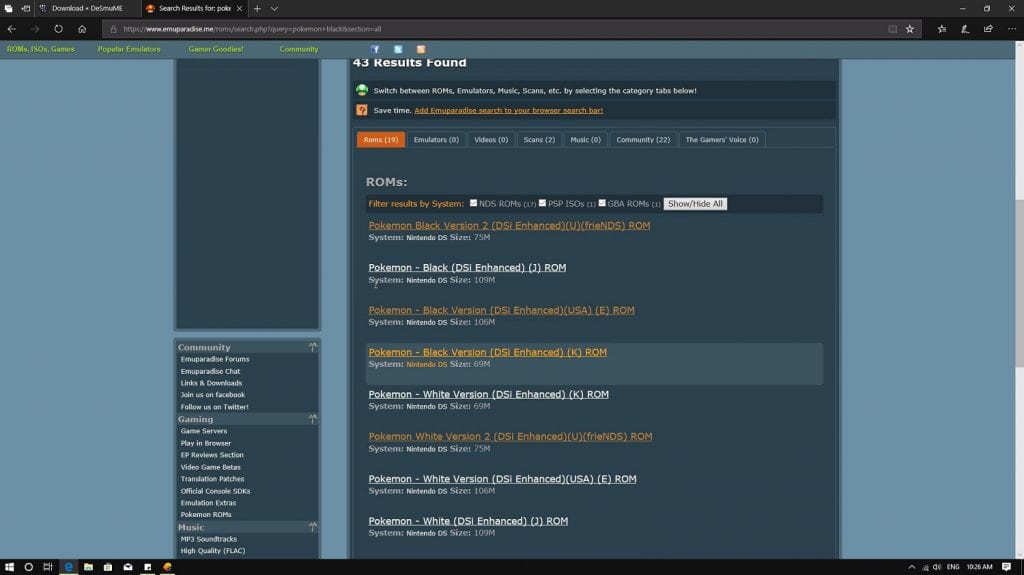The height and width of the screenshot is (575, 1024).
Task: Open a new browser tab
Action: click(x=257, y=8)
